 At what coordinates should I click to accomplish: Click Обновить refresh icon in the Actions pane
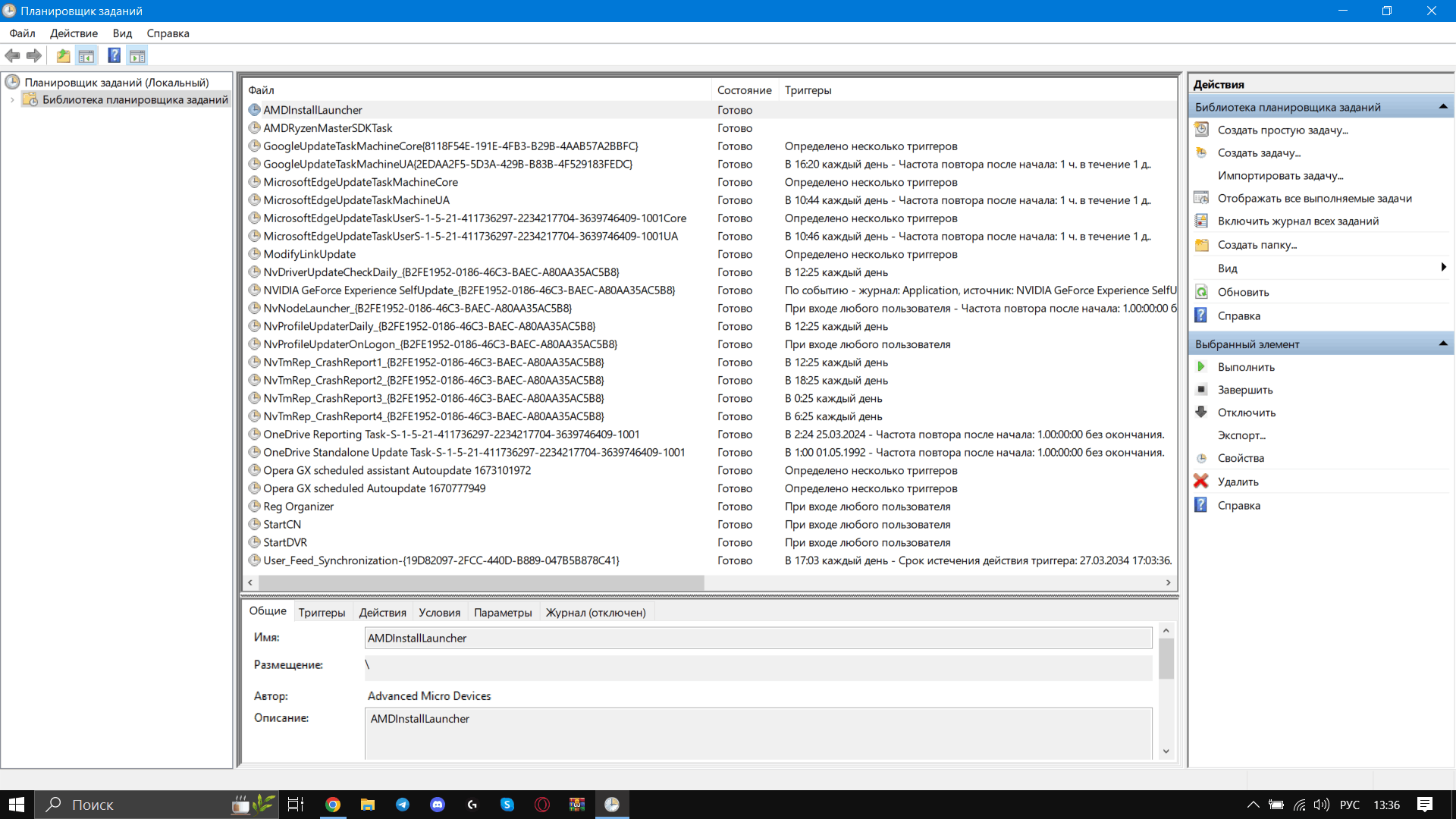click(1201, 292)
